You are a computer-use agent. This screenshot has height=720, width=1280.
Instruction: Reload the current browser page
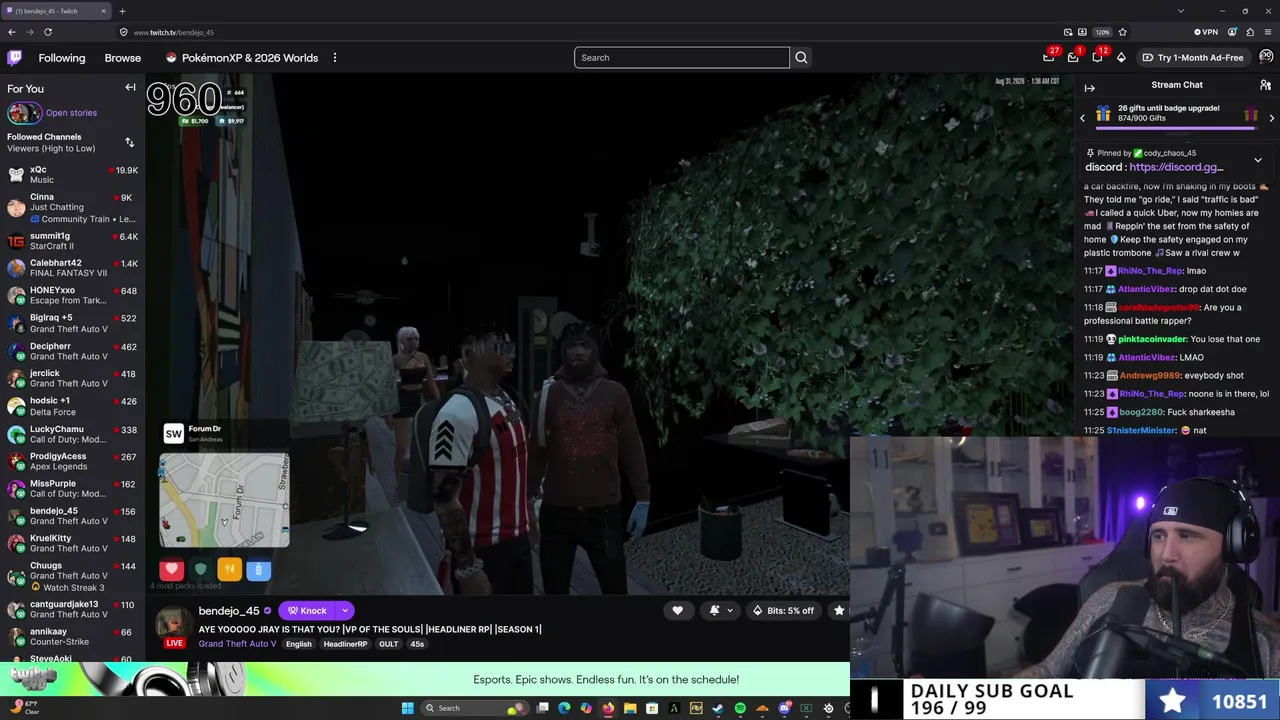point(47,32)
